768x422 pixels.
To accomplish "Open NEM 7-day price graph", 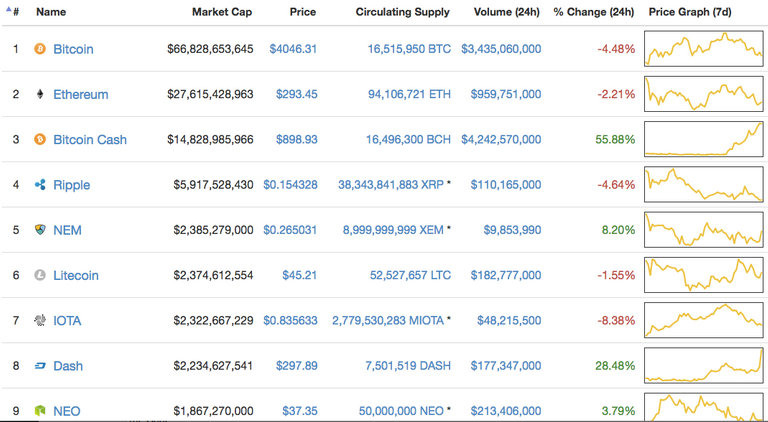I will tap(704, 230).
